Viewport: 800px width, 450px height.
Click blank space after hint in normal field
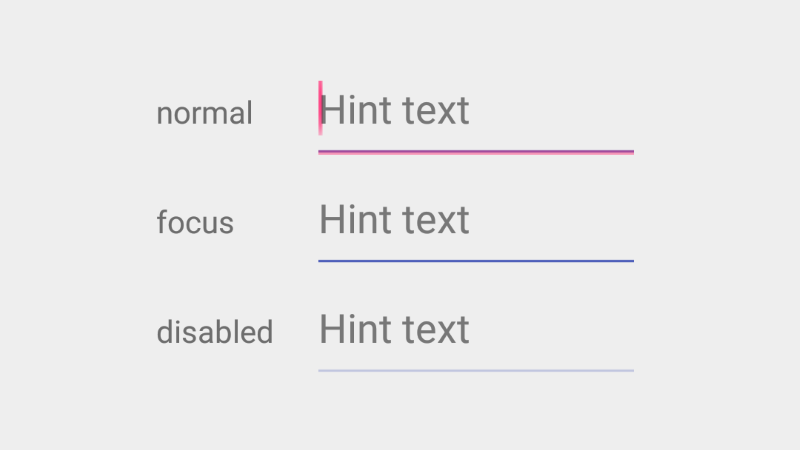click(552, 111)
